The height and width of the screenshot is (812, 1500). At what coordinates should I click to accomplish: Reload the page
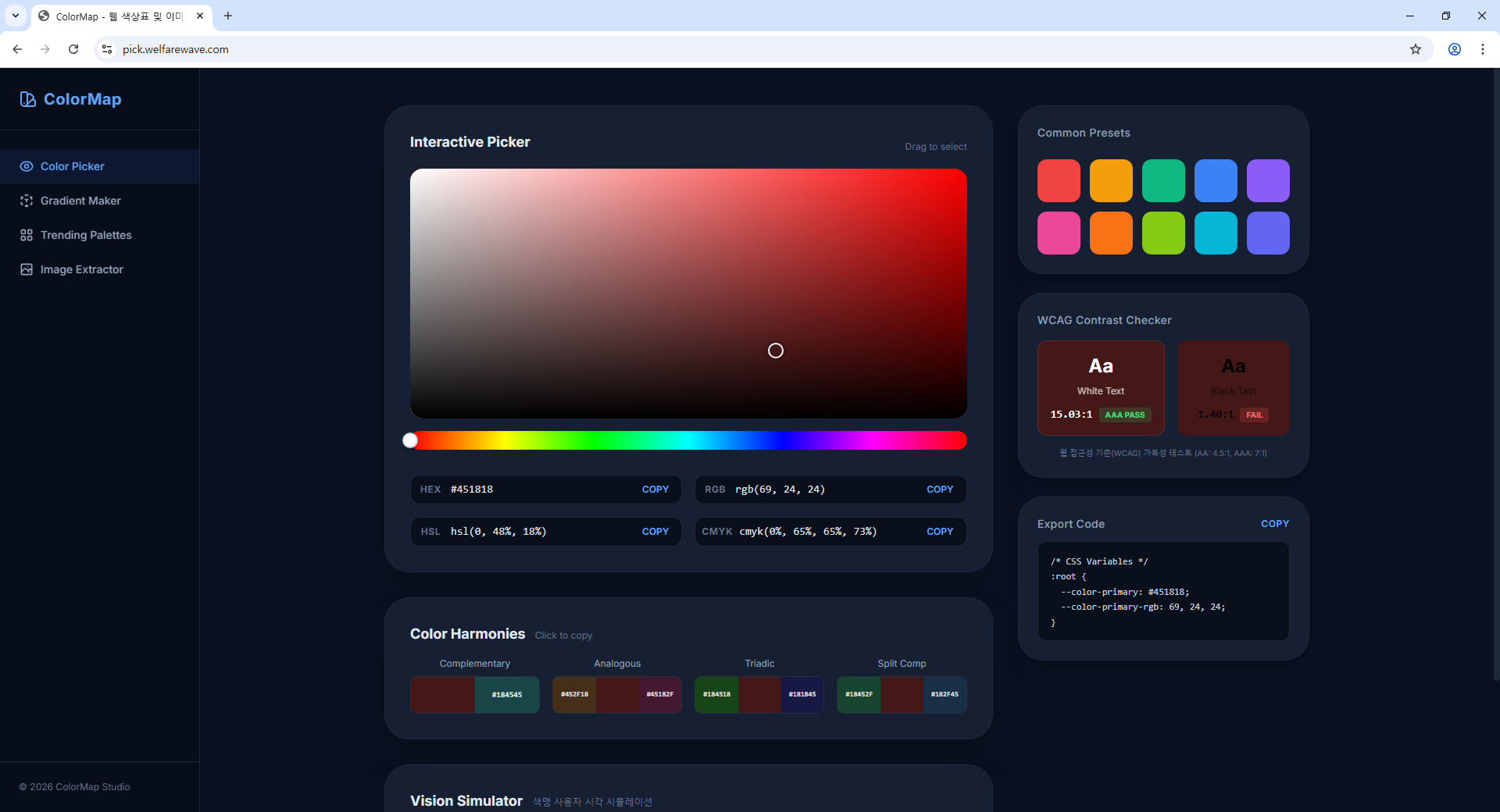pos(73,49)
